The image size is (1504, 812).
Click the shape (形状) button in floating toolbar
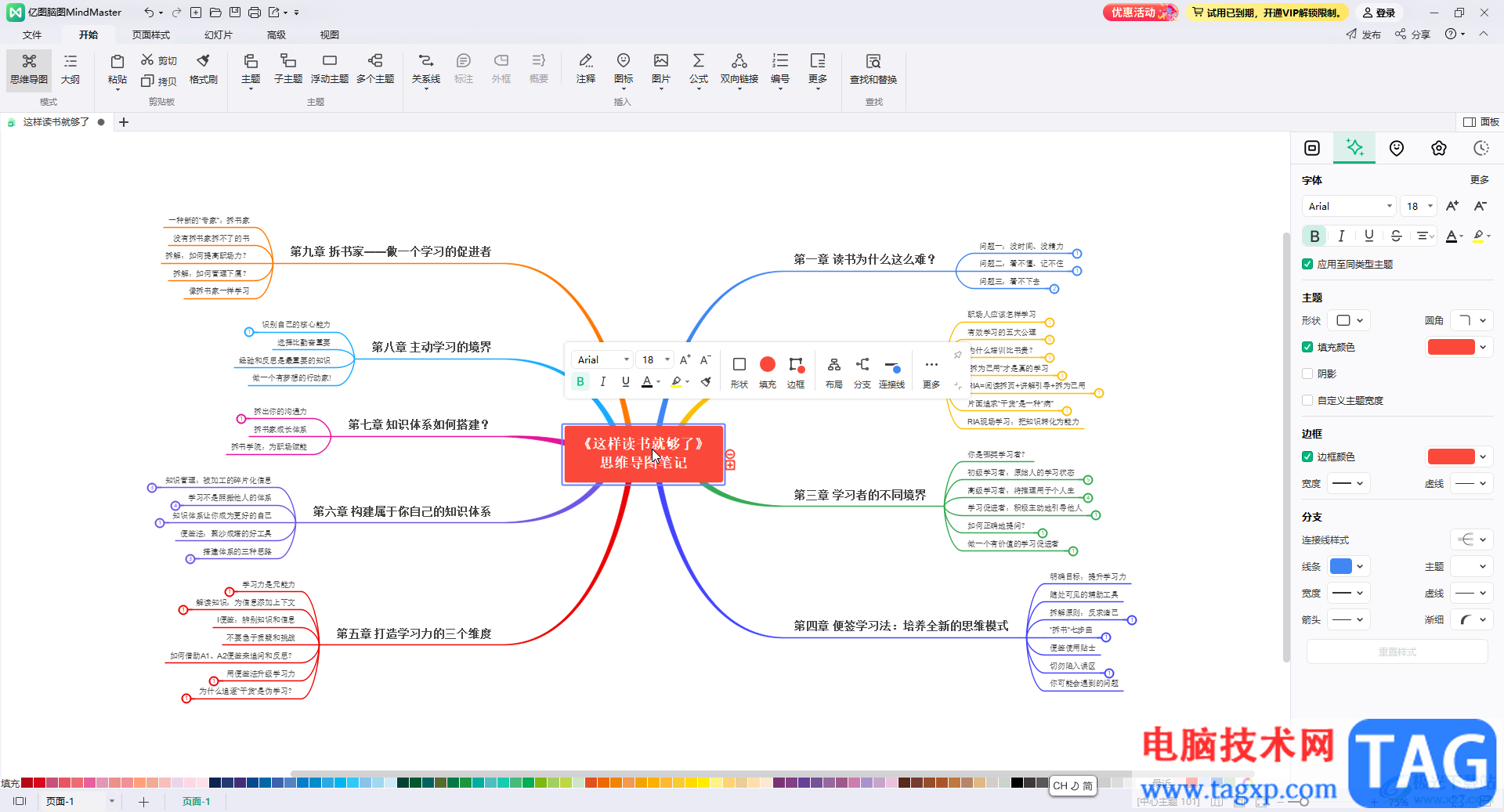[739, 372]
